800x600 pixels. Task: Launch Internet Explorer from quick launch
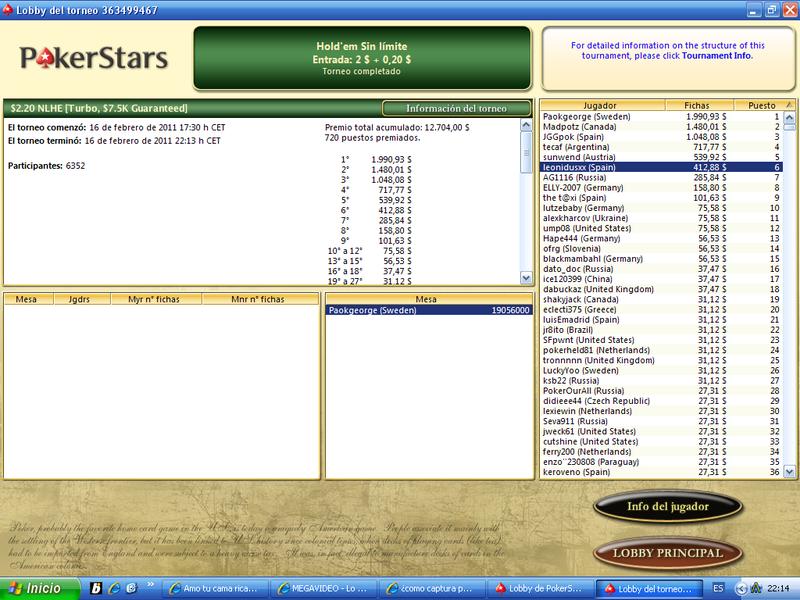coord(114,589)
